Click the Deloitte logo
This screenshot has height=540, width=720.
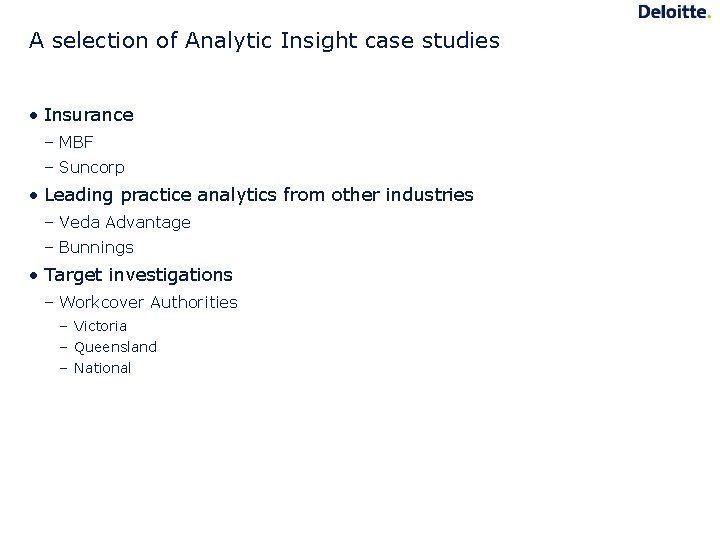tap(672, 12)
